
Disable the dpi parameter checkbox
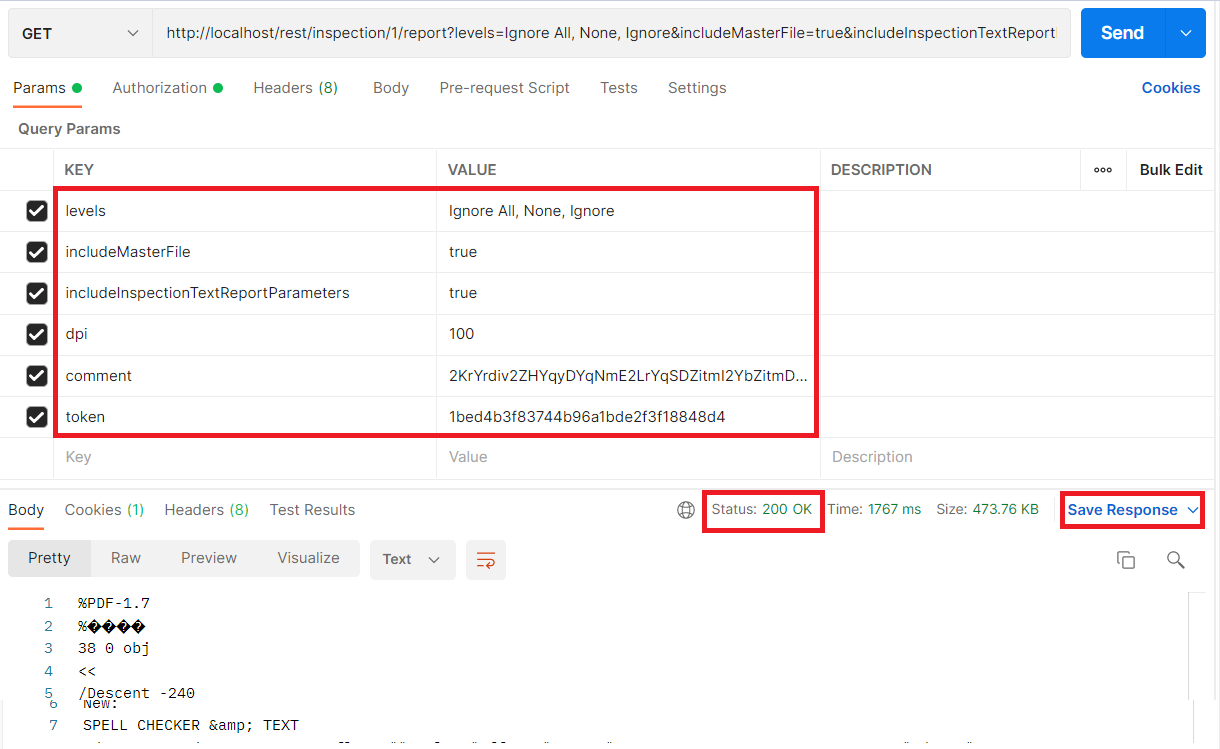click(37, 334)
